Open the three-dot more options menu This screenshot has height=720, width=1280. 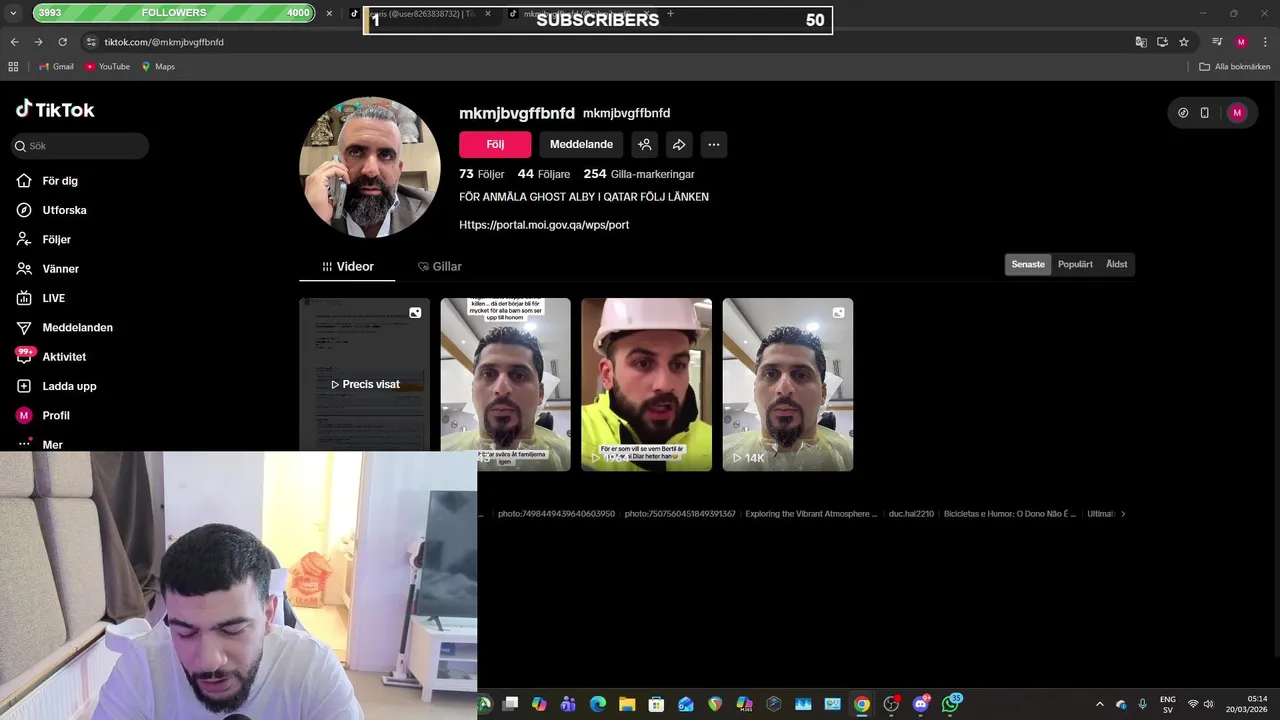coord(713,144)
